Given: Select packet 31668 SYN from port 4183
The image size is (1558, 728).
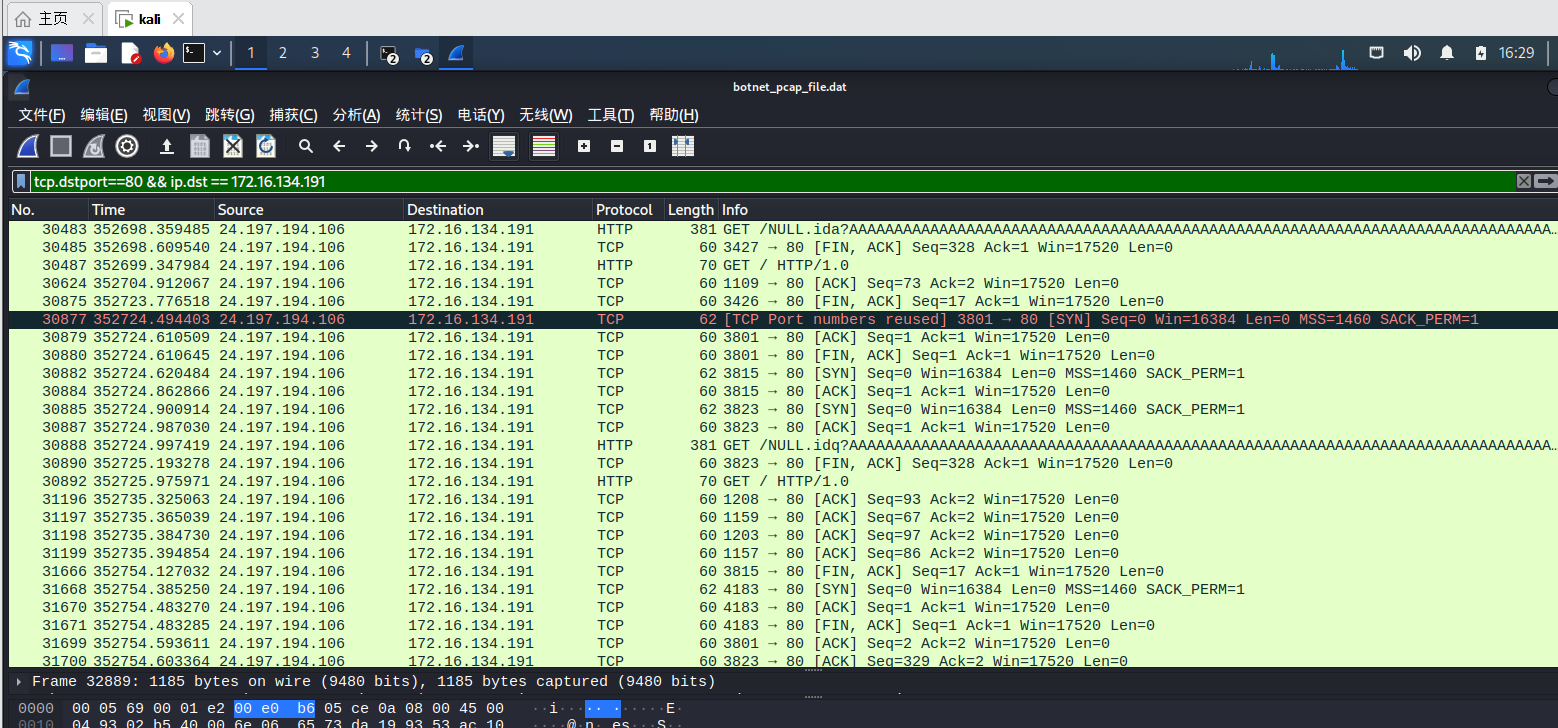Looking at the screenshot, I should tap(783, 590).
